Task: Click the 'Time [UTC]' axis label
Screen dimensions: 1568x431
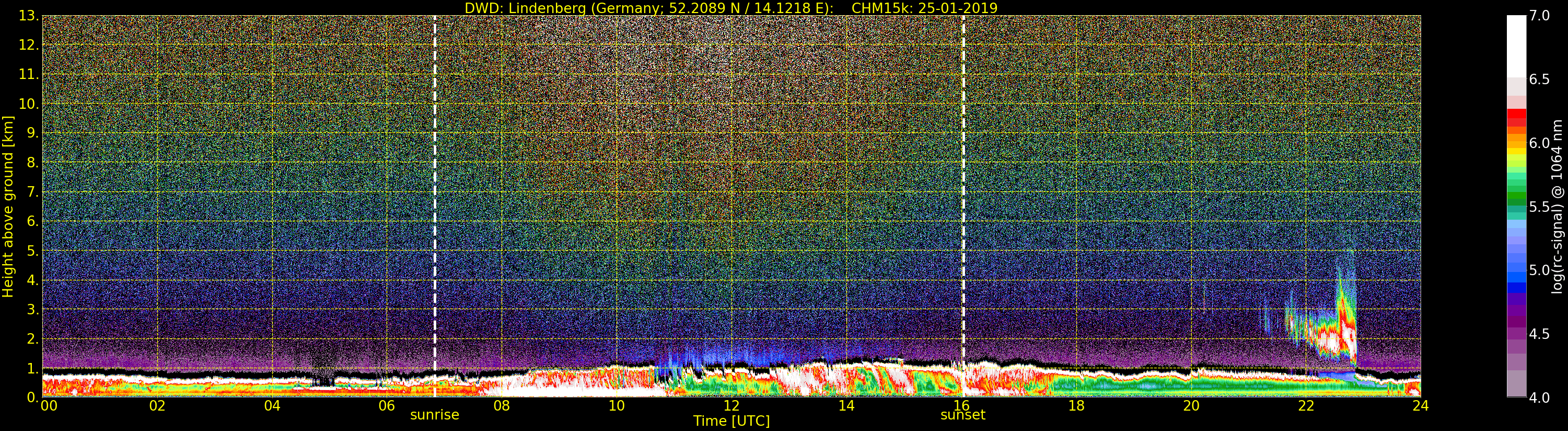Action: pyautogui.click(x=731, y=421)
